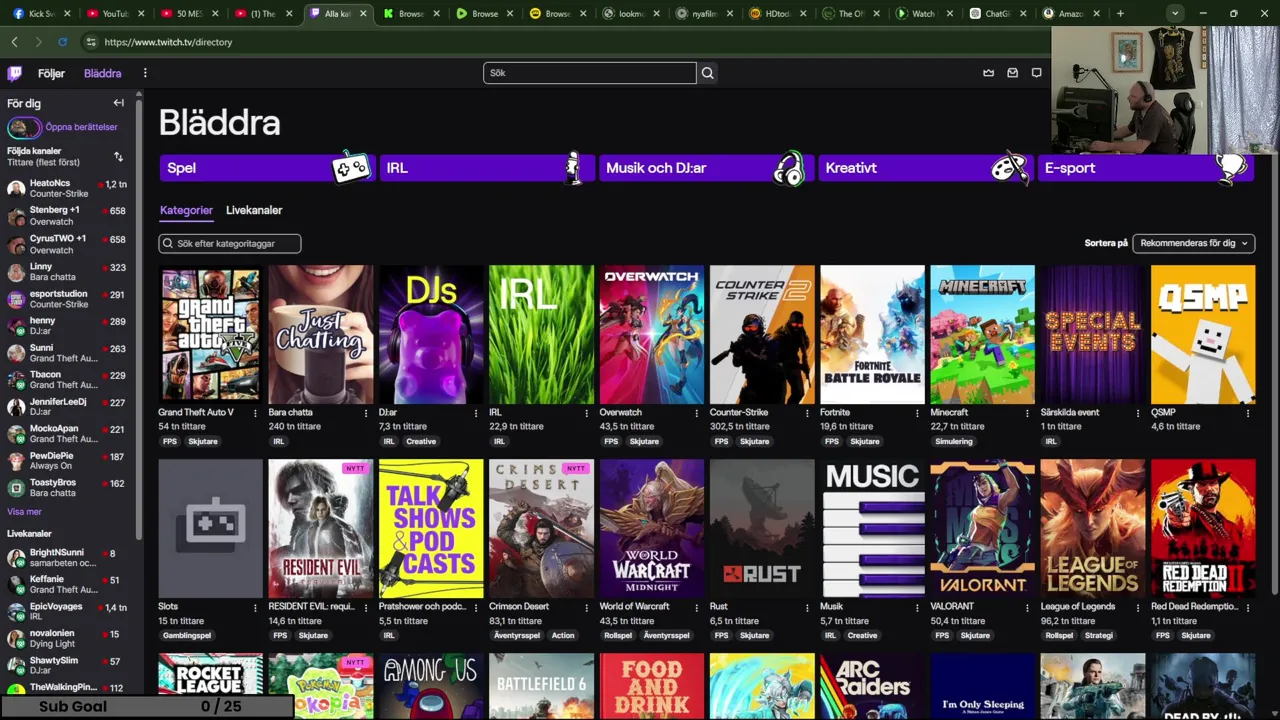Click the Strategi tag under League of Legends

1098,635
